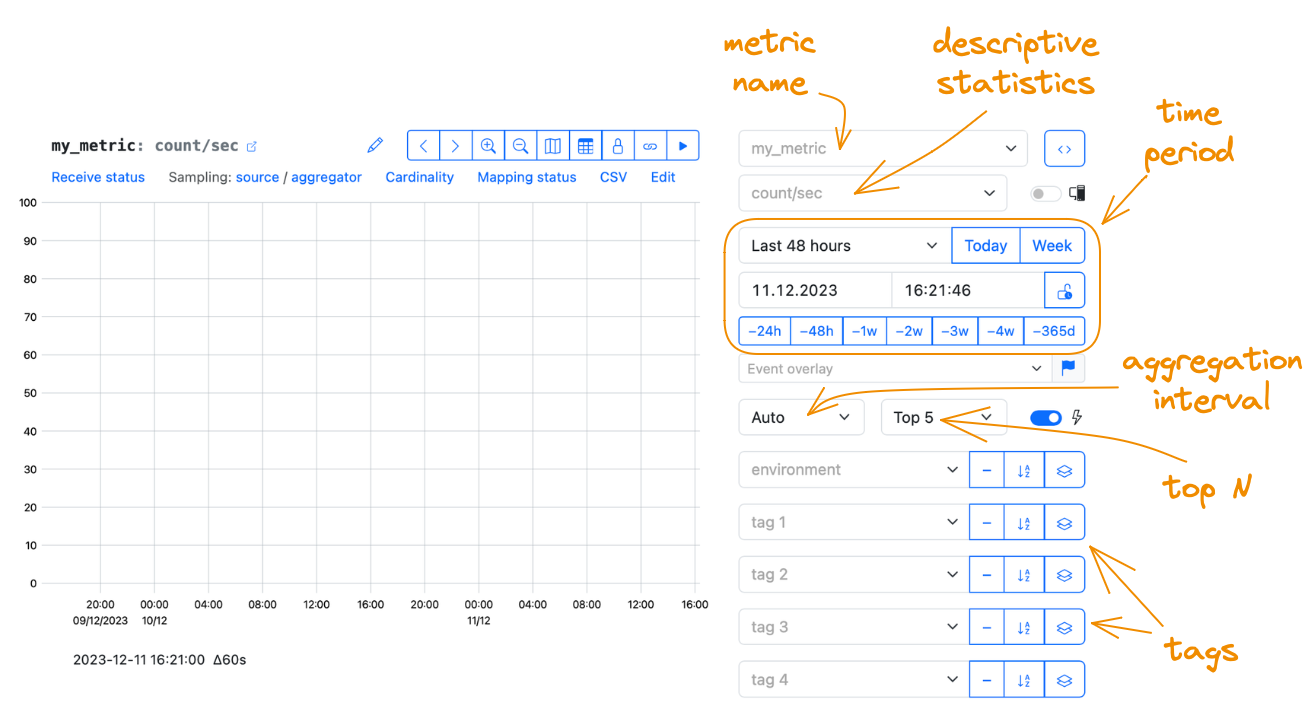Viewport: 1316px width, 717px height.
Task: Click the lock icon in chart toolbar
Action: 618,146
